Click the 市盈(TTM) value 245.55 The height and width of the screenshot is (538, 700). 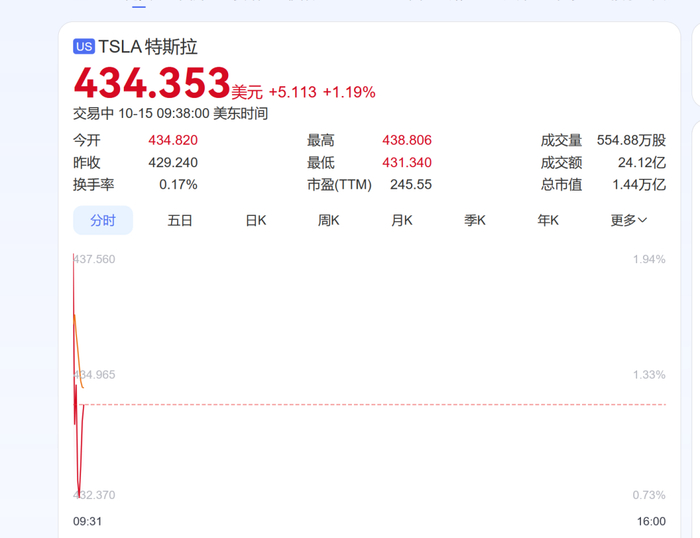[411, 184]
